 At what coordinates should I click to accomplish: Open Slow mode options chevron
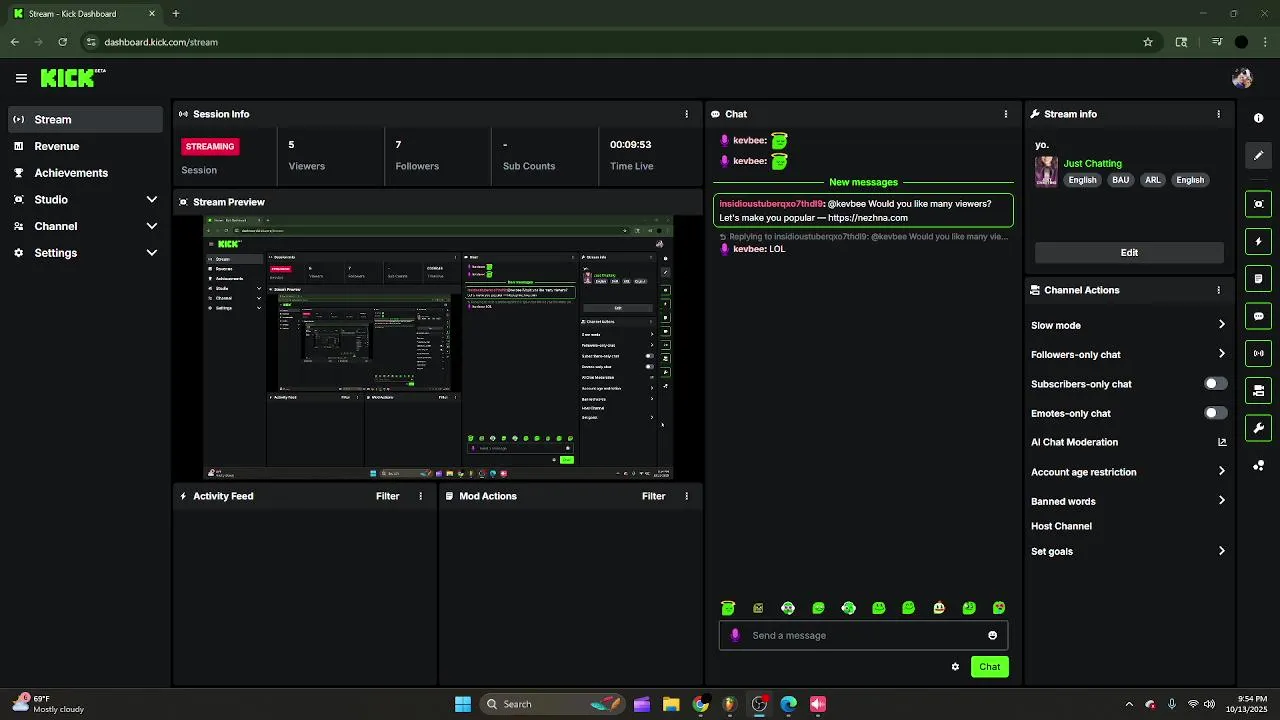click(1221, 325)
